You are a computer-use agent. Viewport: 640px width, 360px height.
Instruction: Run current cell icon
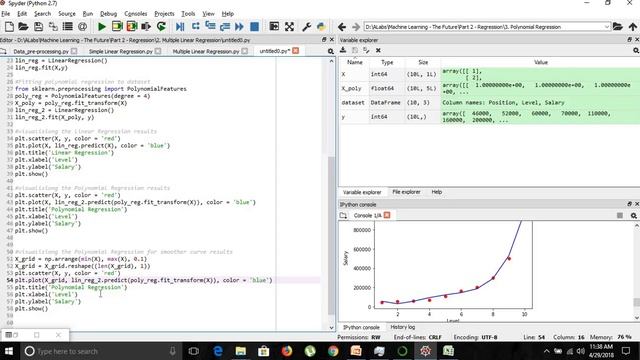tap(117, 27)
